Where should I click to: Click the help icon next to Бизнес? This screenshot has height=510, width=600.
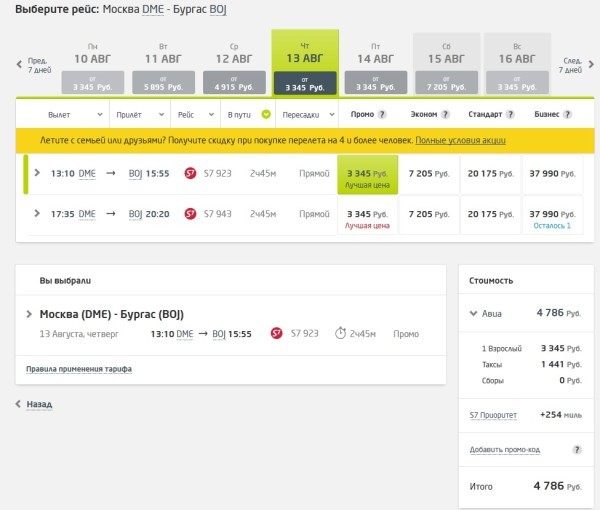pos(567,114)
